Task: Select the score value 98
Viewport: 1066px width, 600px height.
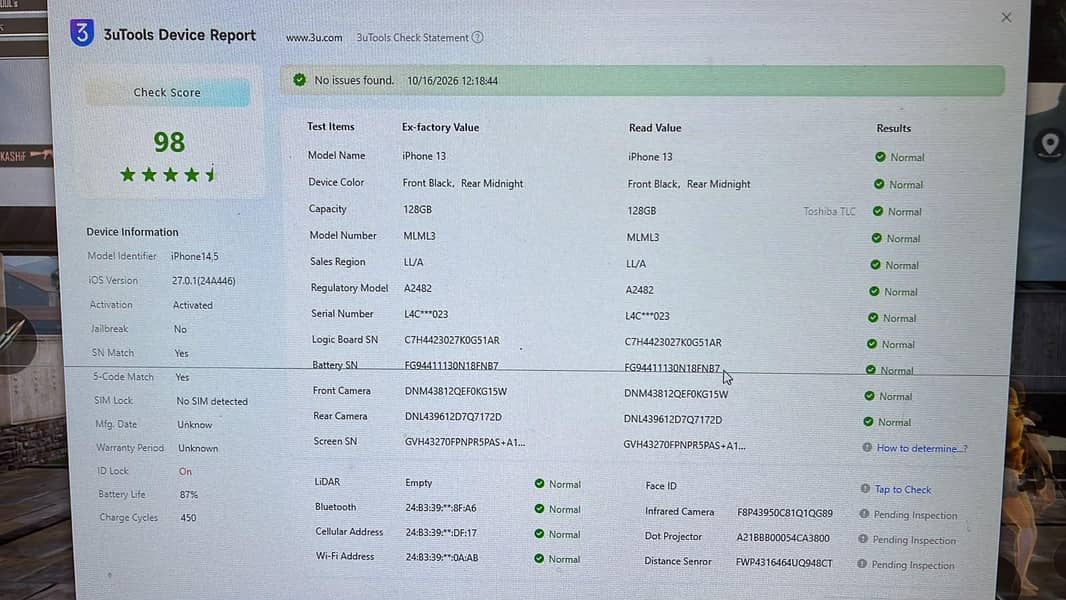Action: pyautogui.click(x=169, y=142)
